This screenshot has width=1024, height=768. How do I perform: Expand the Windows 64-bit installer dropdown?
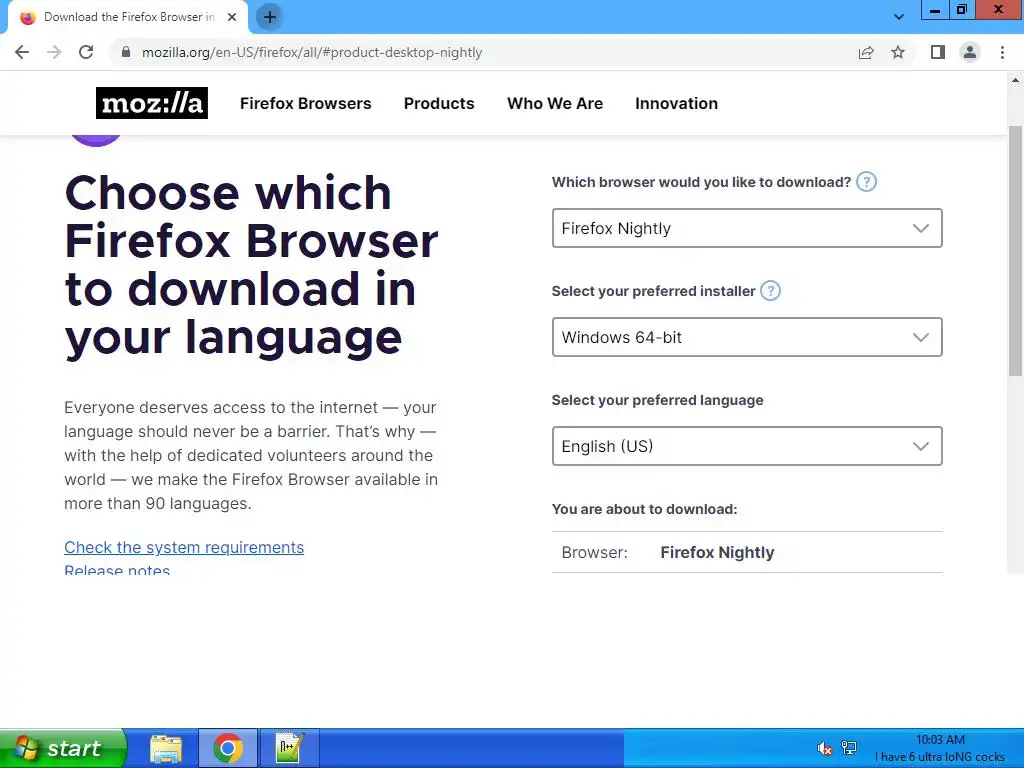pyautogui.click(x=747, y=337)
